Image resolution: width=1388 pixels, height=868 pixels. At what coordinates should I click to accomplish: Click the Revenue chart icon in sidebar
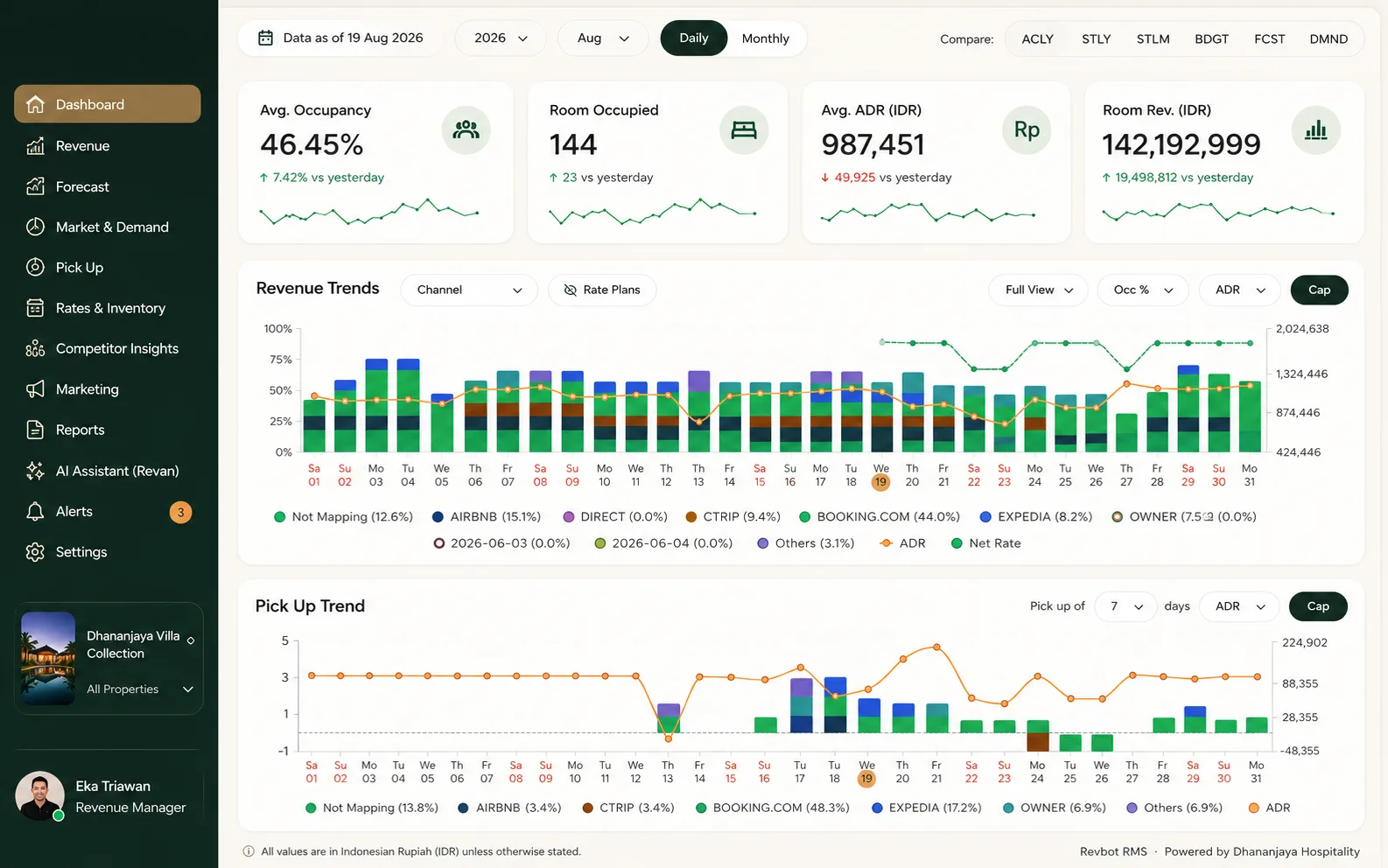(35, 146)
